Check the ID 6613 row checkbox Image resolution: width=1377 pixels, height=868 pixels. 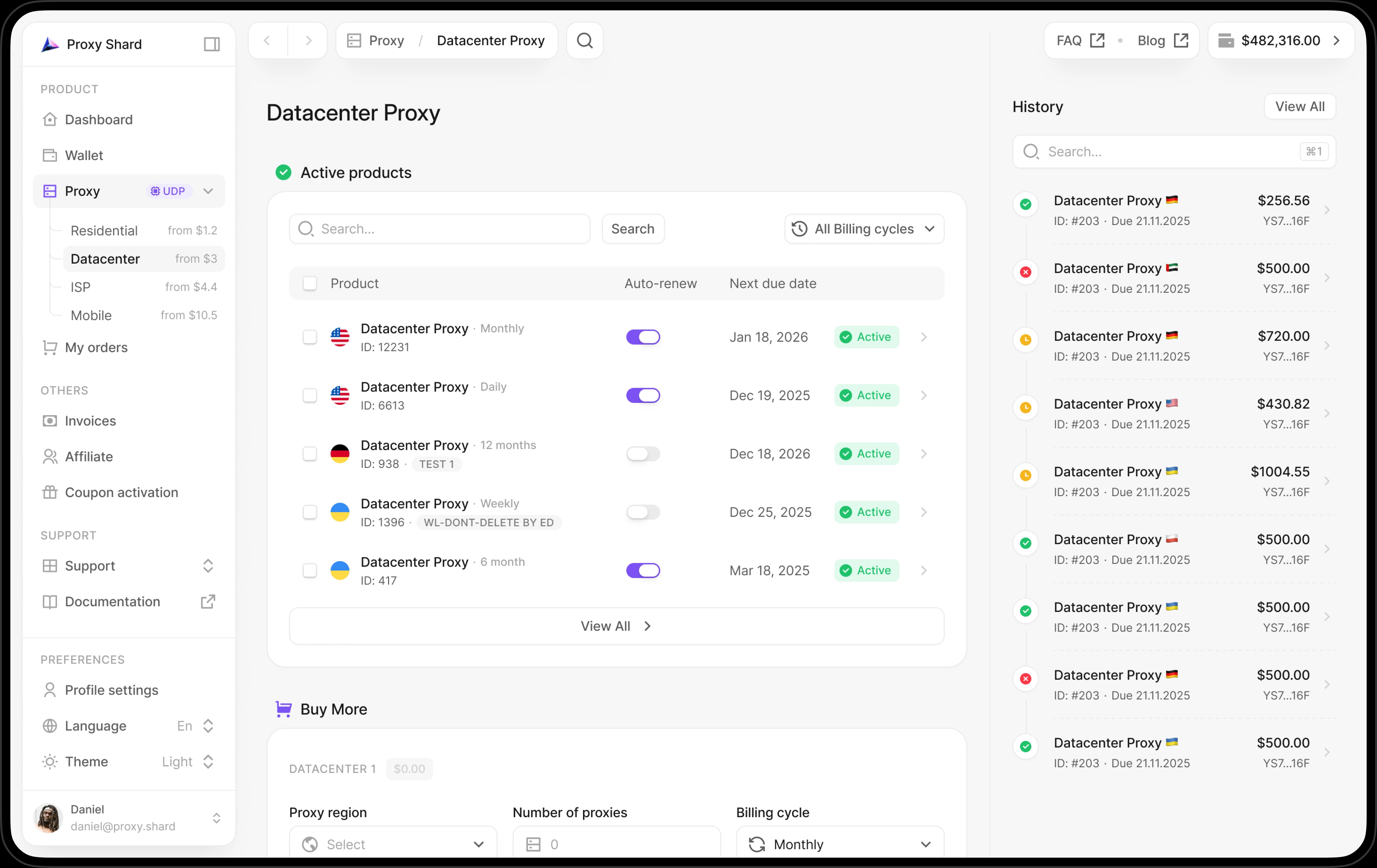click(309, 395)
